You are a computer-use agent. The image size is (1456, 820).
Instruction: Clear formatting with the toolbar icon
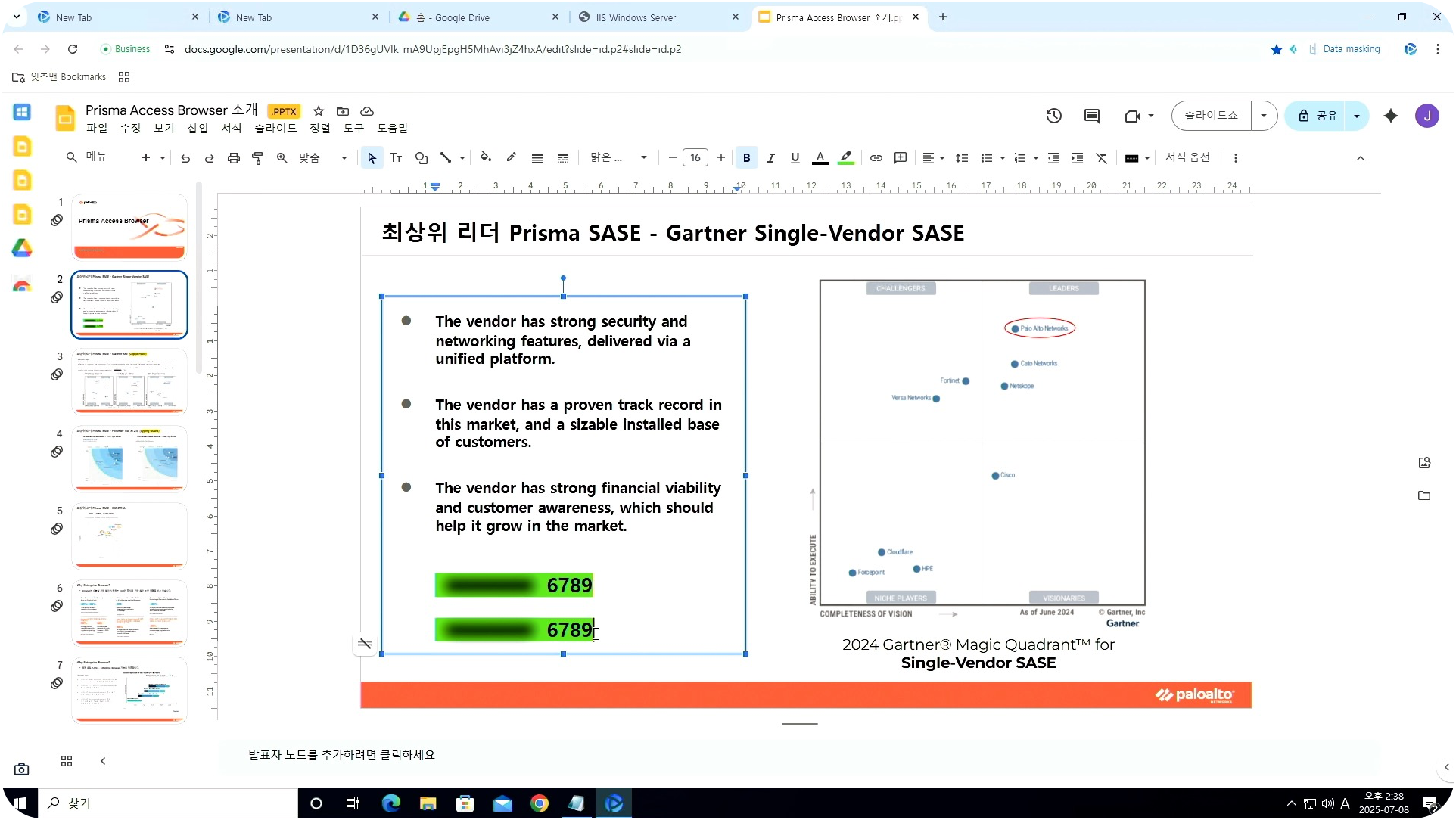(1102, 158)
